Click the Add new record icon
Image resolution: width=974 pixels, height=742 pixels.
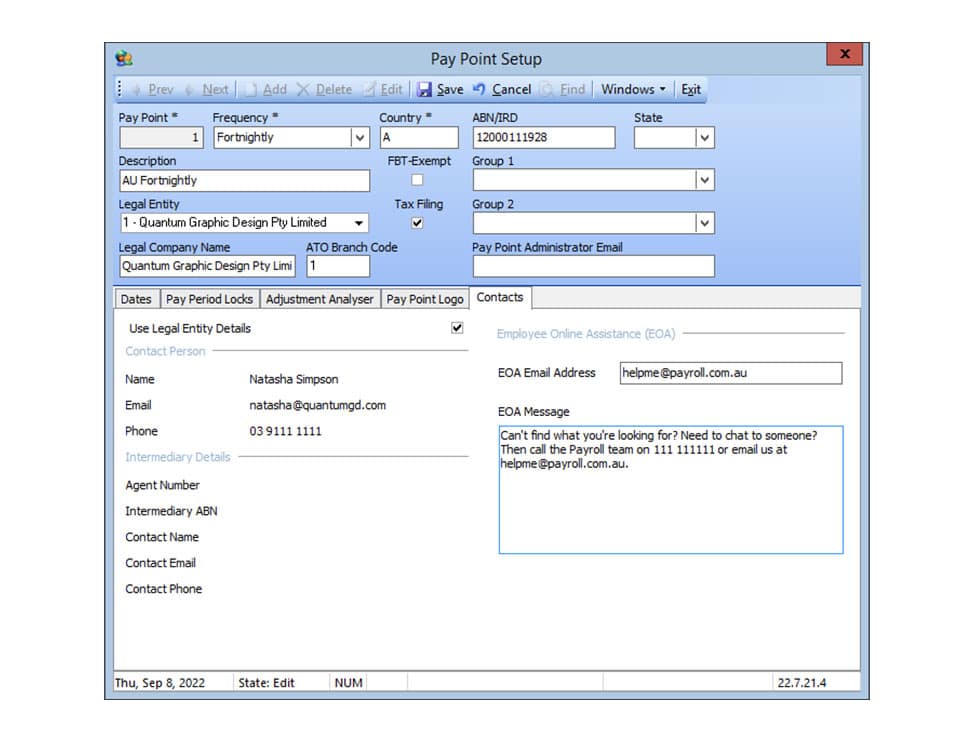[x=251, y=90]
